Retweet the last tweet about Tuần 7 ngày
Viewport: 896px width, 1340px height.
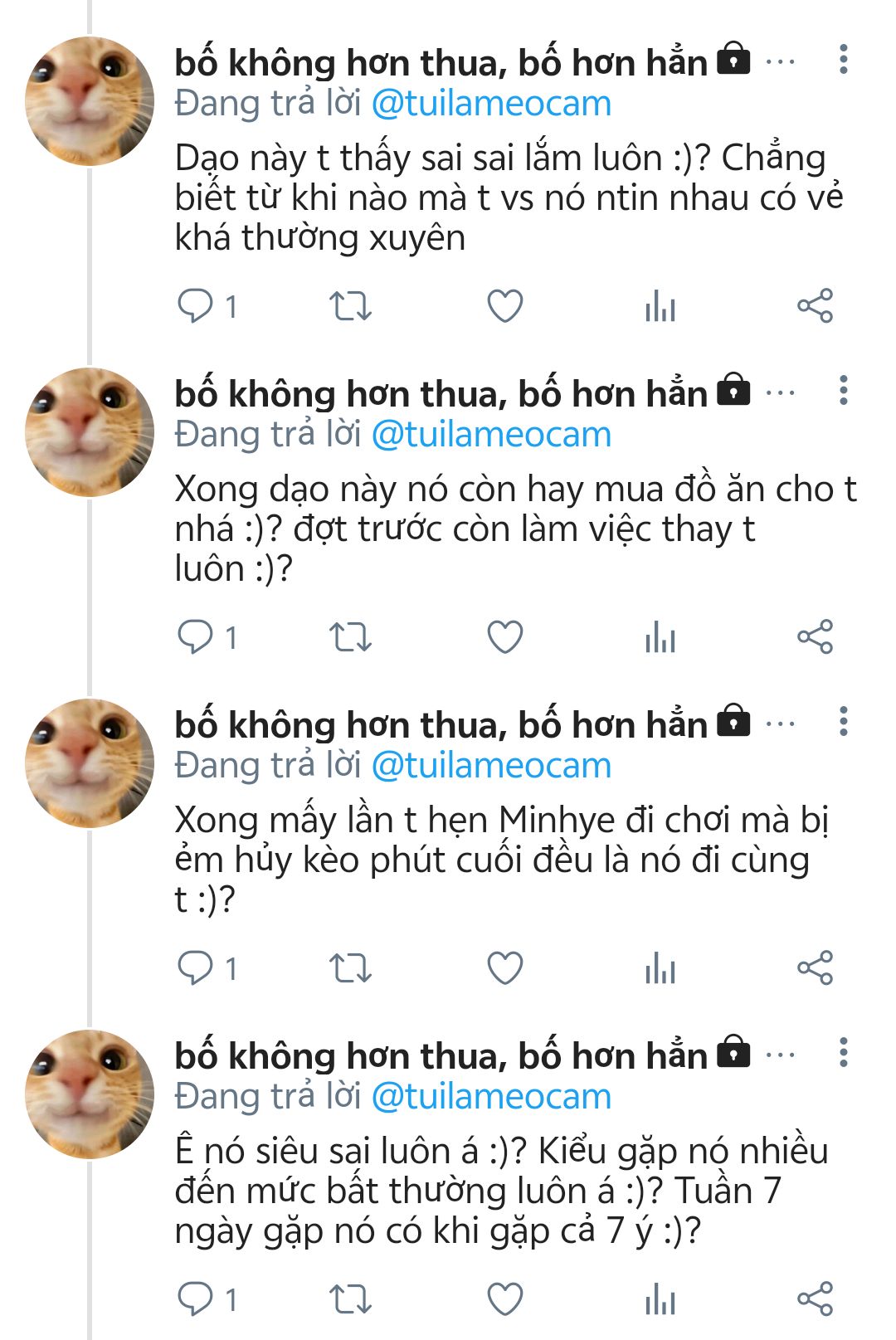350,1299
